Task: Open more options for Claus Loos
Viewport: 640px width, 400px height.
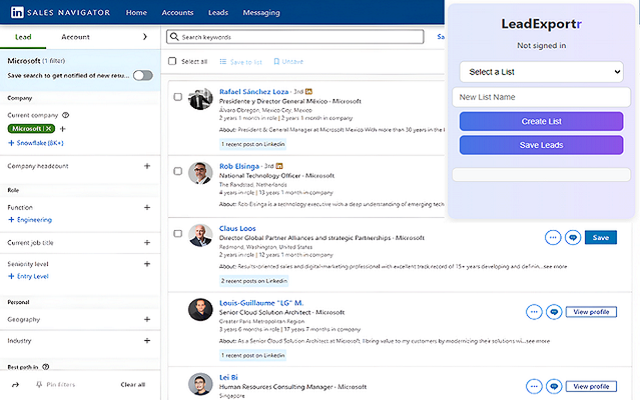Action: pos(553,238)
